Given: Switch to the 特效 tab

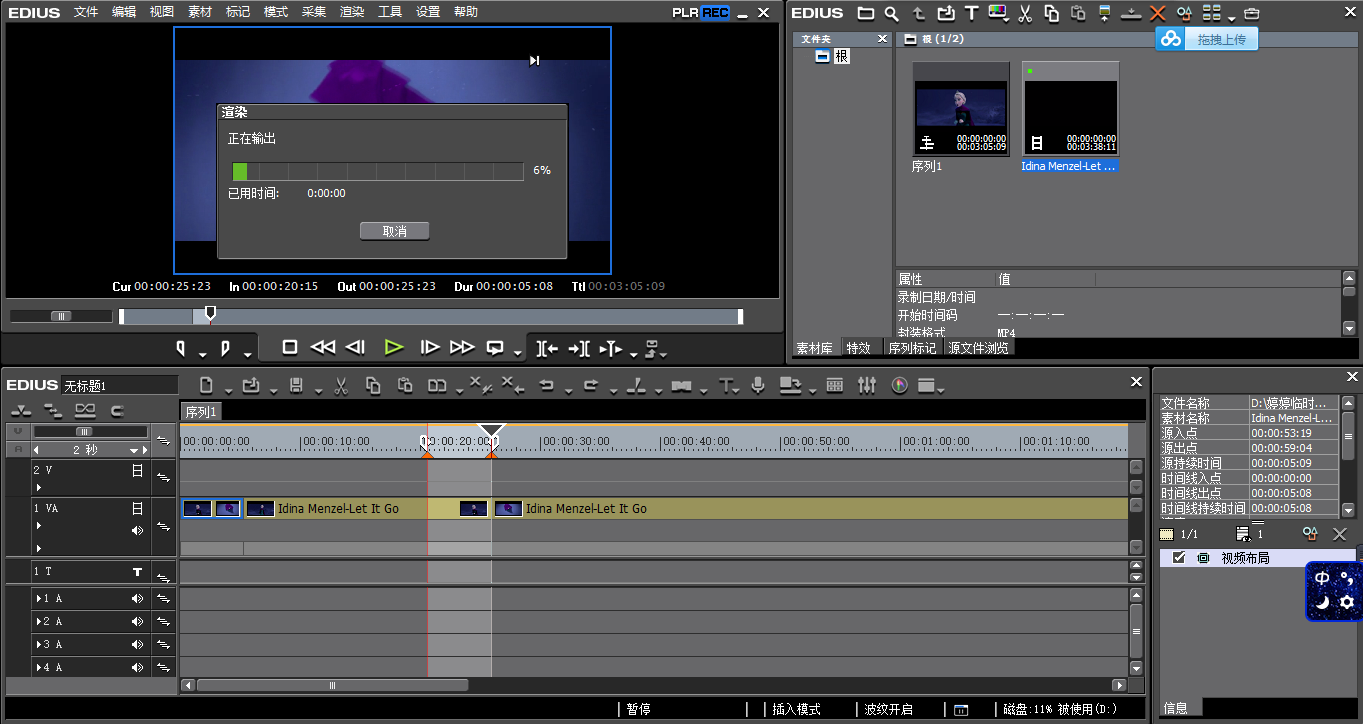Looking at the screenshot, I should point(858,348).
